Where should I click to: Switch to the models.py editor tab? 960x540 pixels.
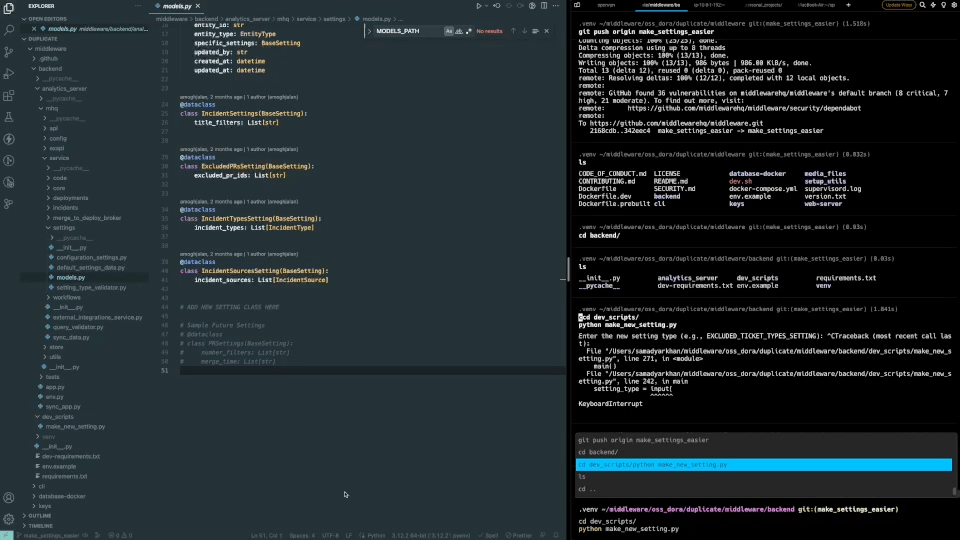[177, 6]
